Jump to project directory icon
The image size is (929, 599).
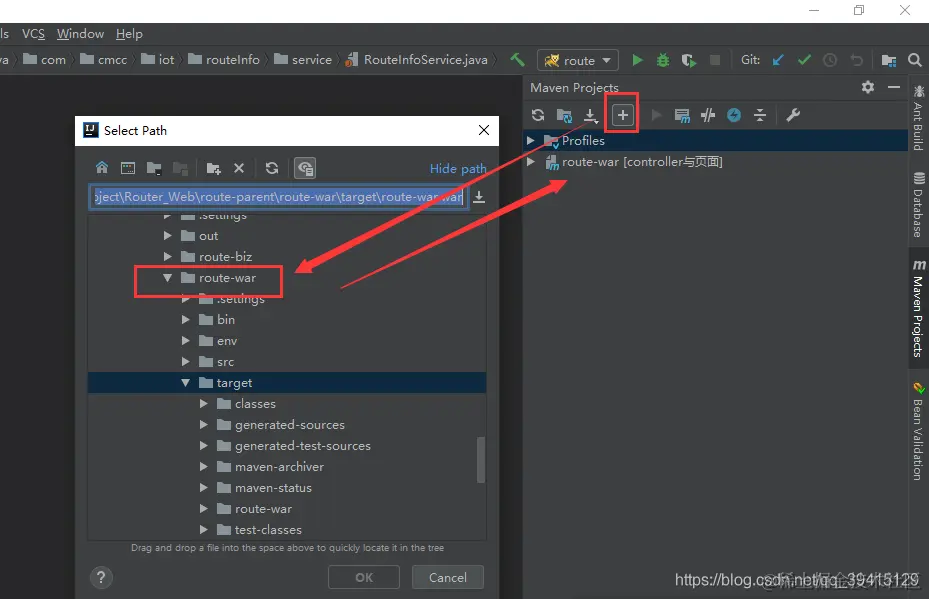tap(154, 168)
